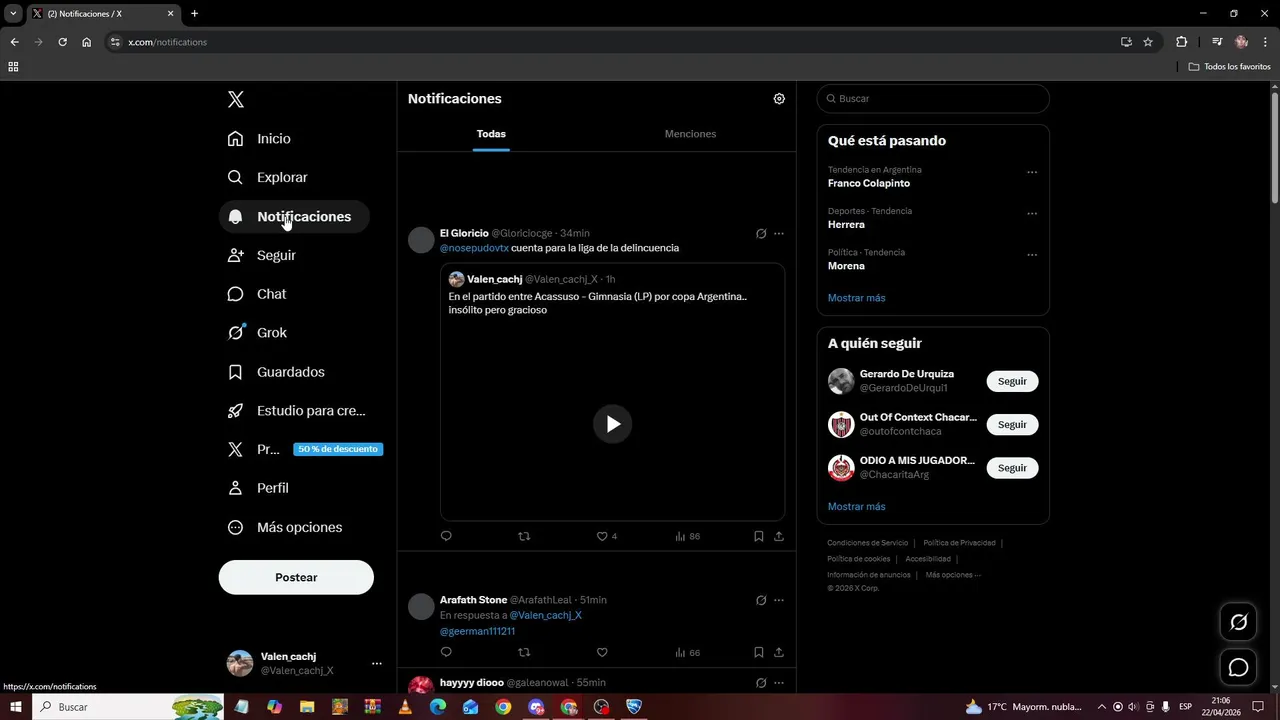
Task: Open File Explorer from taskbar
Action: [x=307, y=707]
